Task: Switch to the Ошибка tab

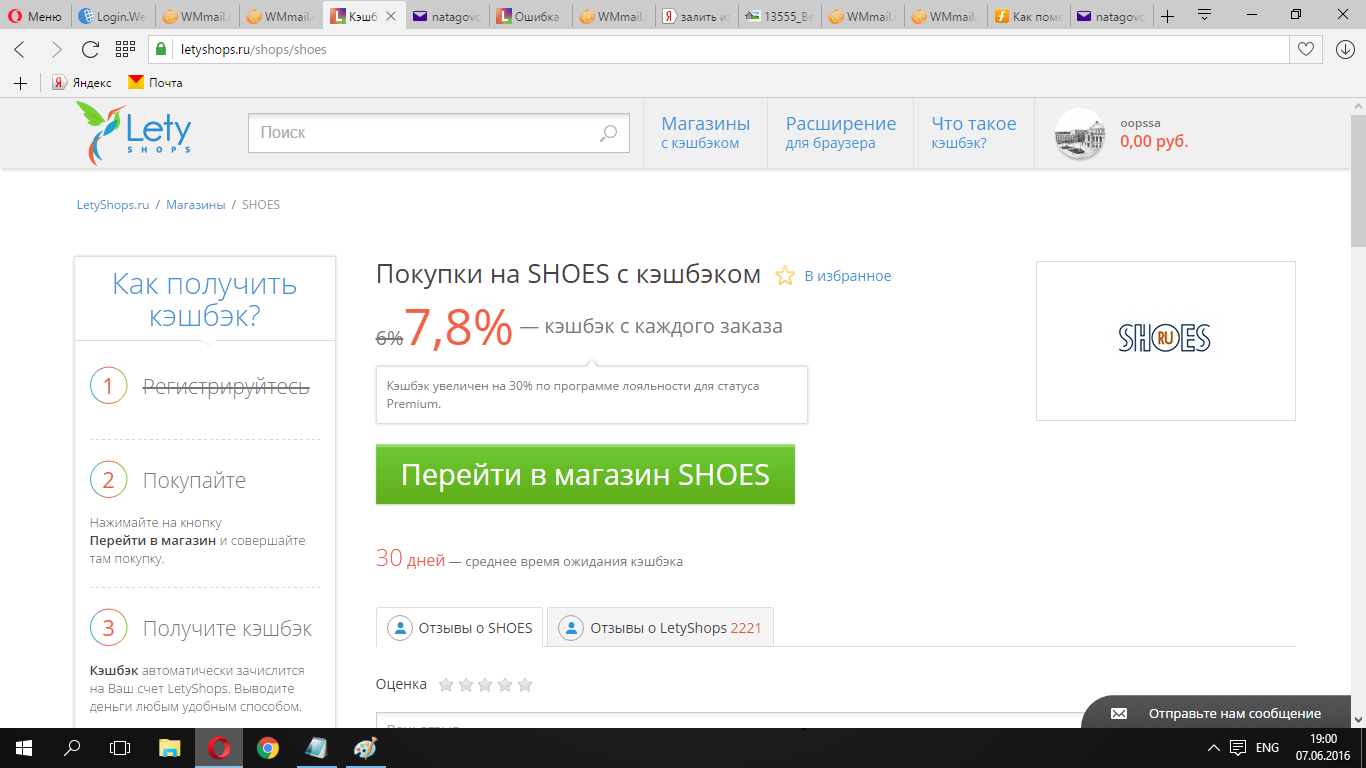Action: pos(531,16)
